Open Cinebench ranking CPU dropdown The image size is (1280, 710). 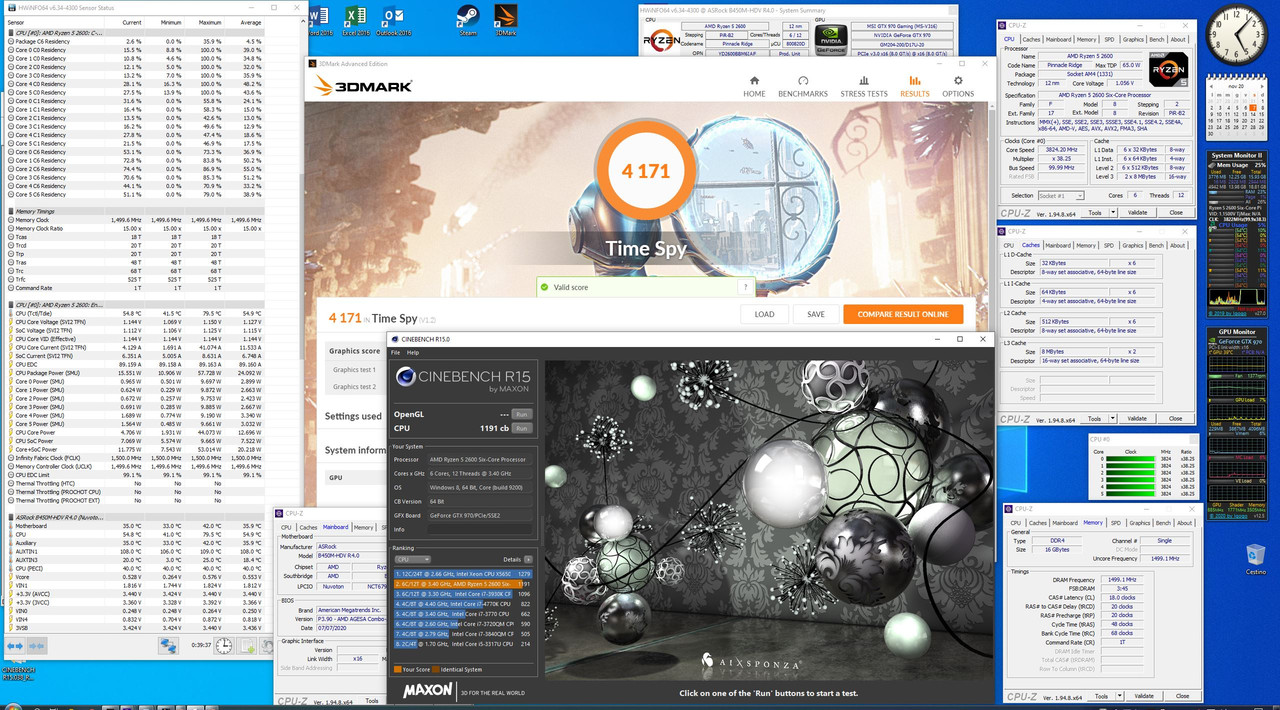pyautogui.click(x=412, y=559)
